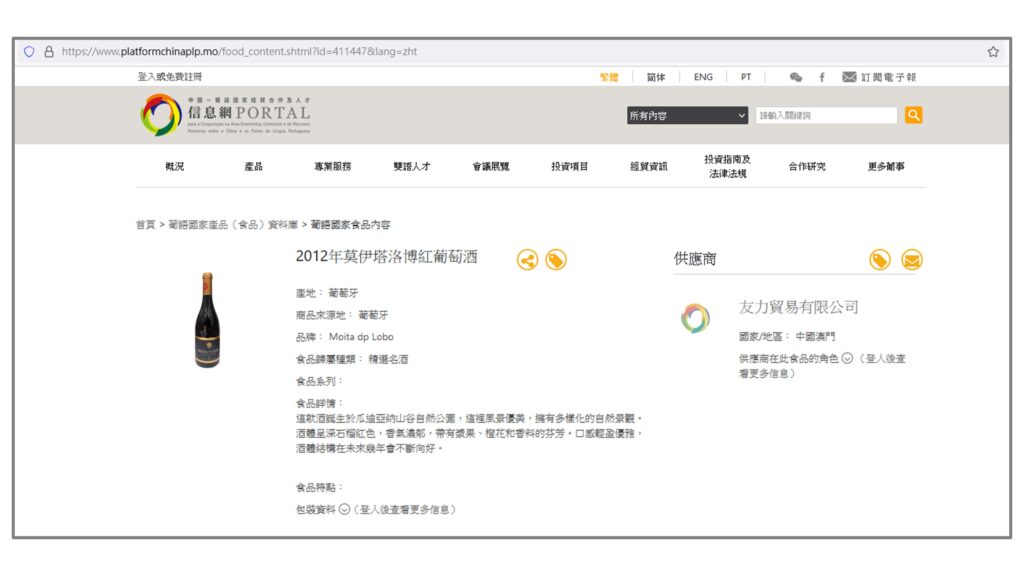Click the share icon beside the wine title
Screen dimensions: 1024x576
(527, 260)
